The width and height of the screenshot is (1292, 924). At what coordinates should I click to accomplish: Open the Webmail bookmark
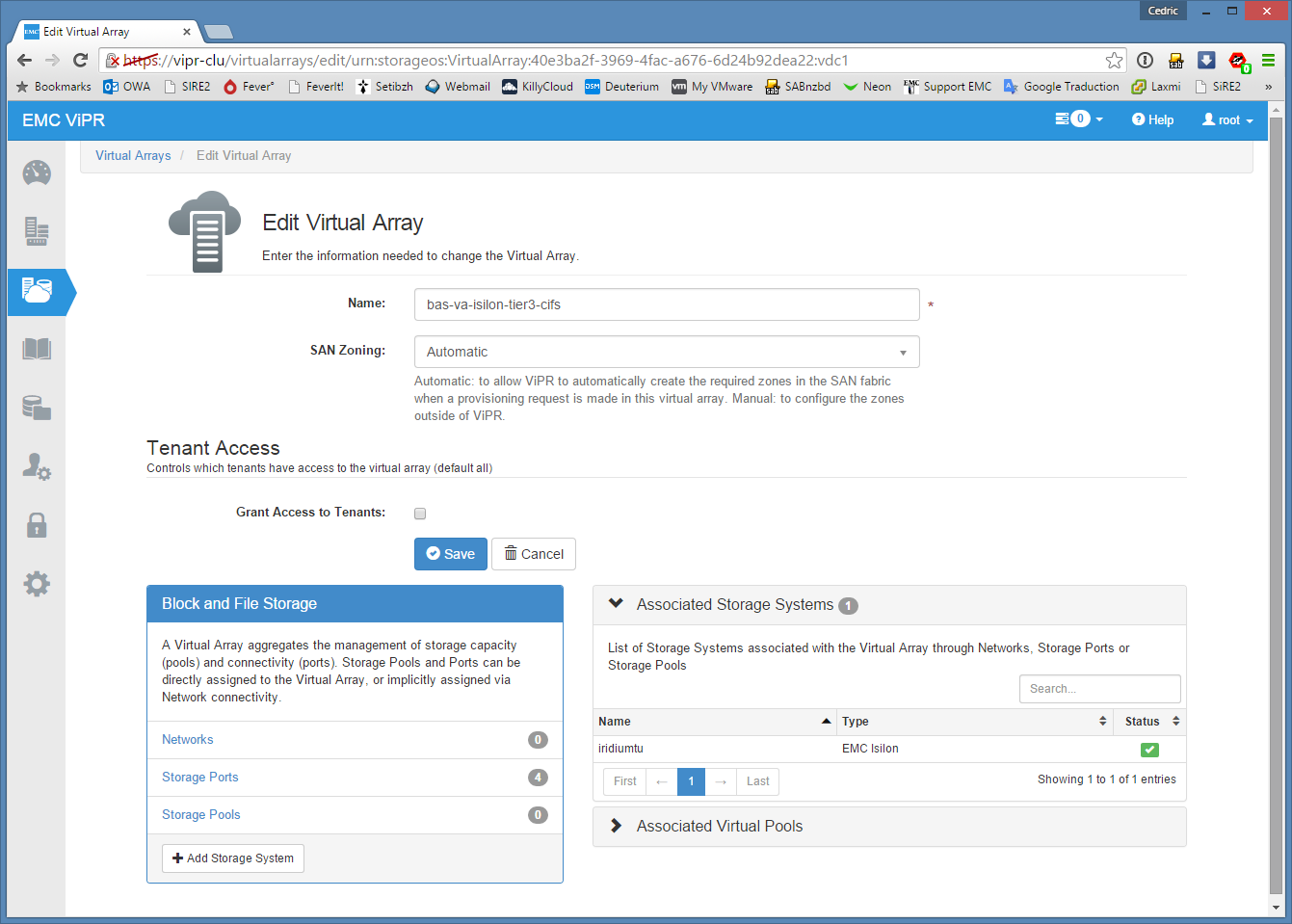click(x=458, y=87)
